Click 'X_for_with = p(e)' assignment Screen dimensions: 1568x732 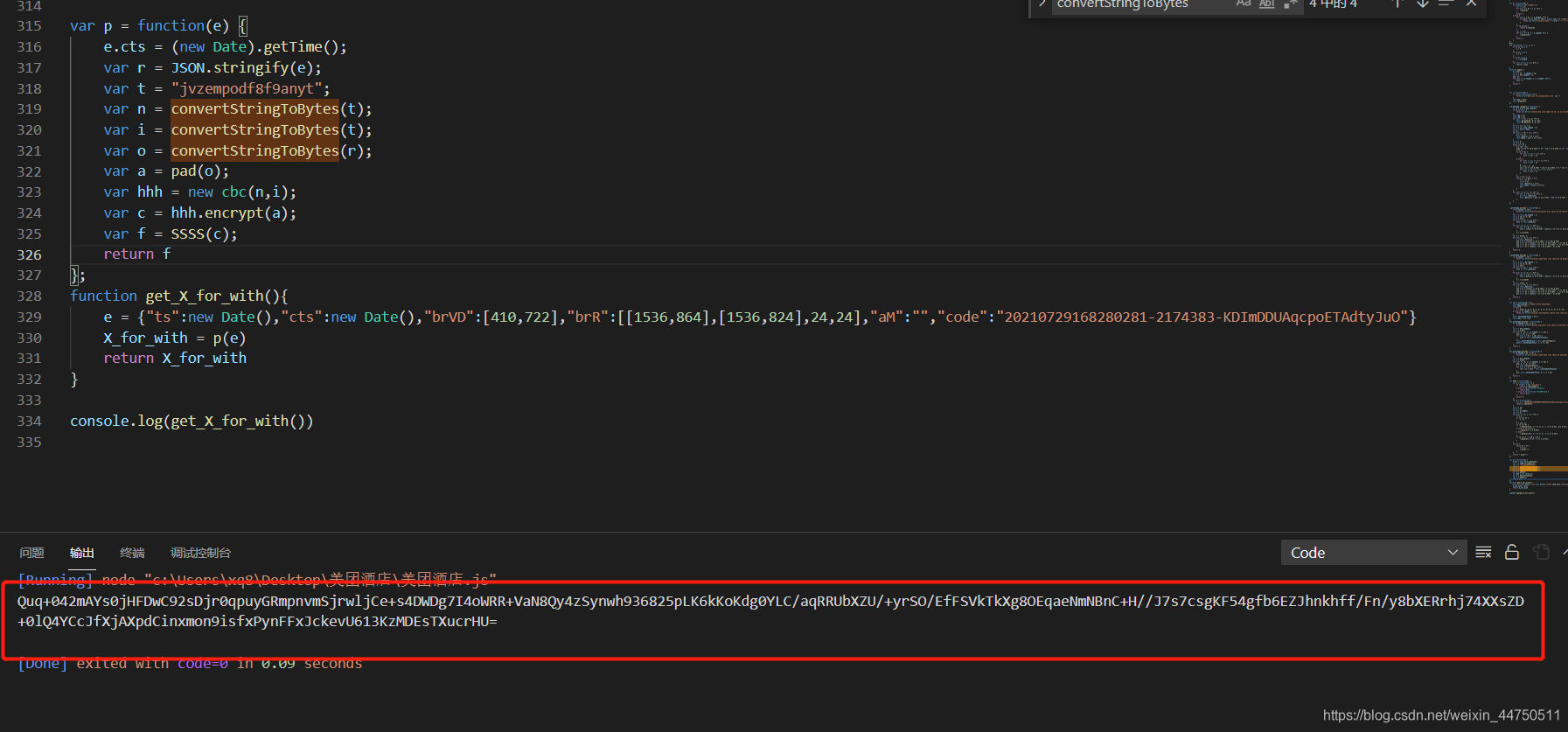[175, 338]
